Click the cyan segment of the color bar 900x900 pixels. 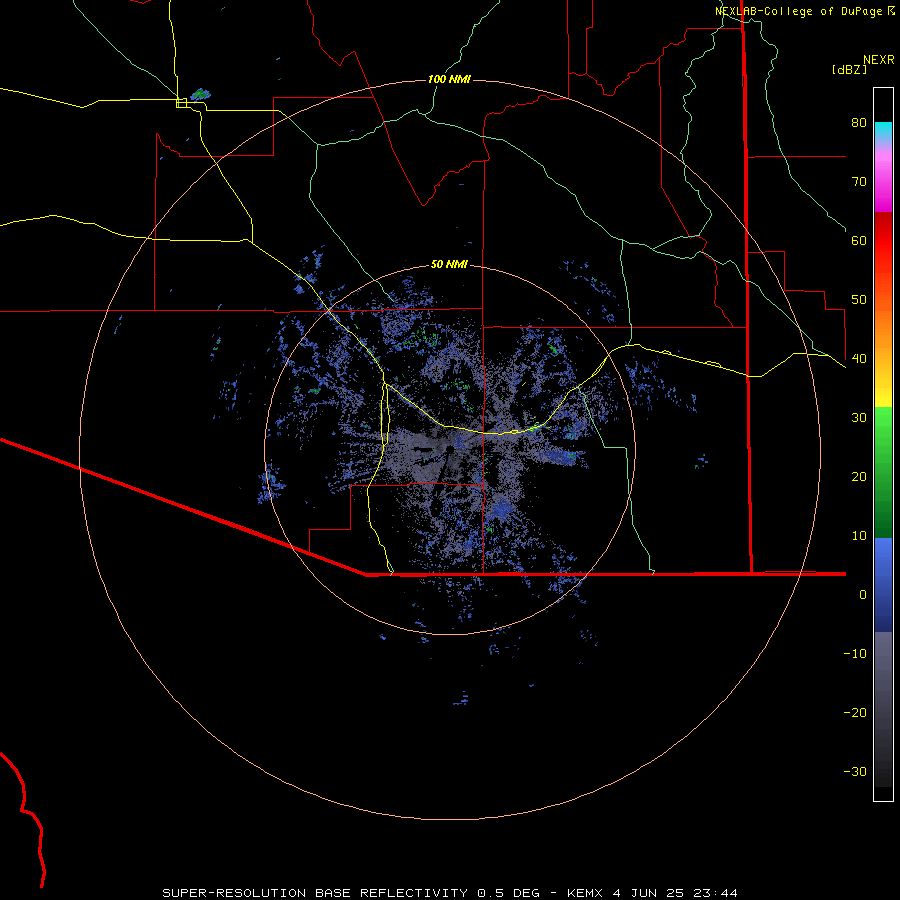(x=883, y=129)
